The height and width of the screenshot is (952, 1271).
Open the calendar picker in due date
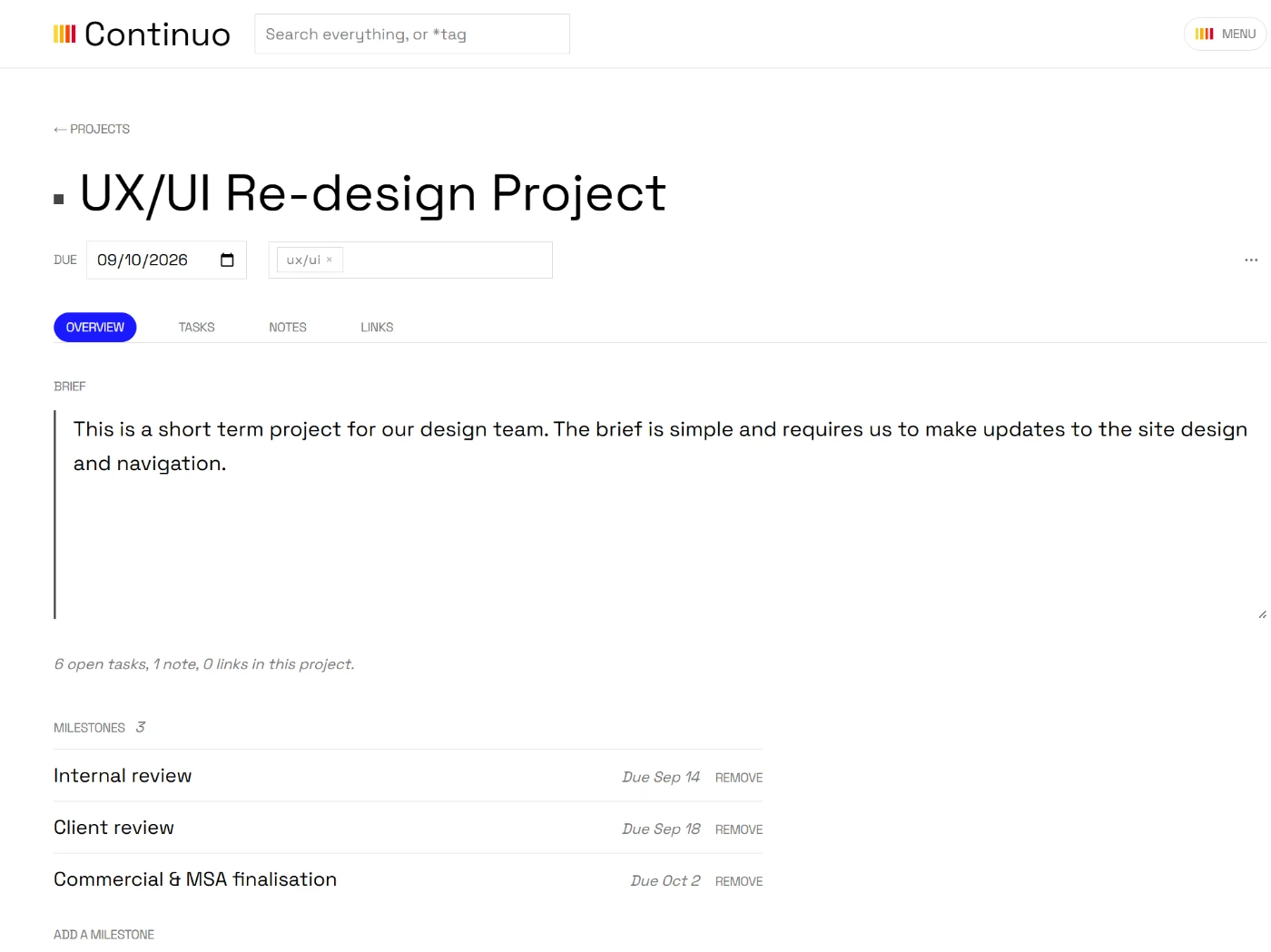pos(227,260)
